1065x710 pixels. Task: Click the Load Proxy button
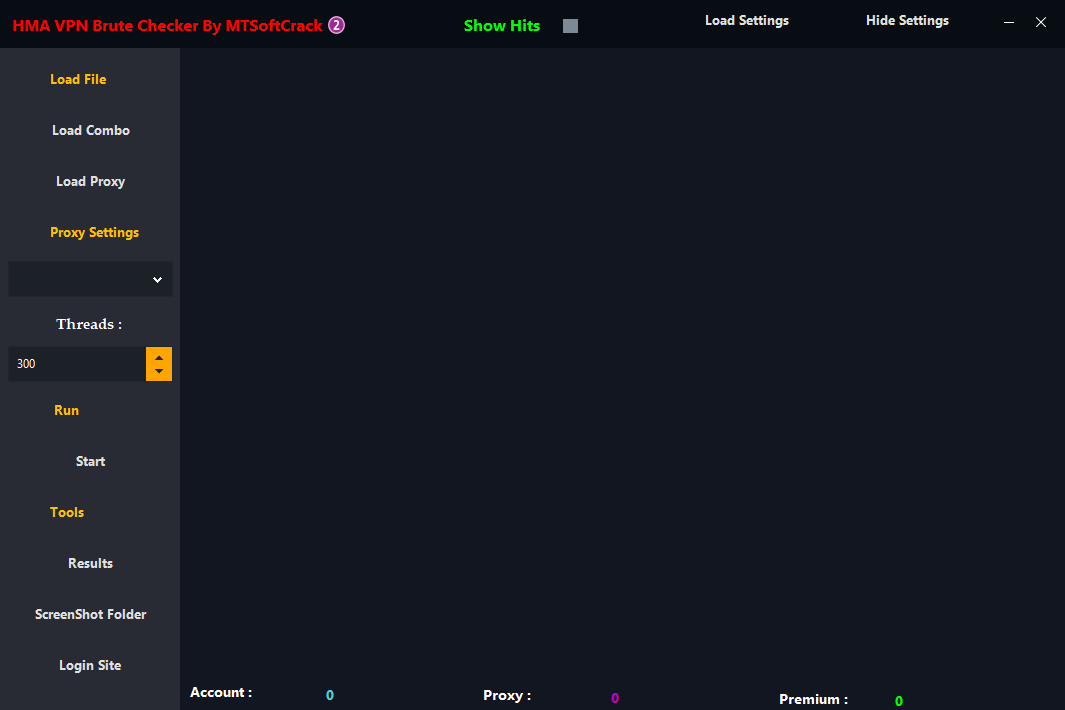point(90,181)
